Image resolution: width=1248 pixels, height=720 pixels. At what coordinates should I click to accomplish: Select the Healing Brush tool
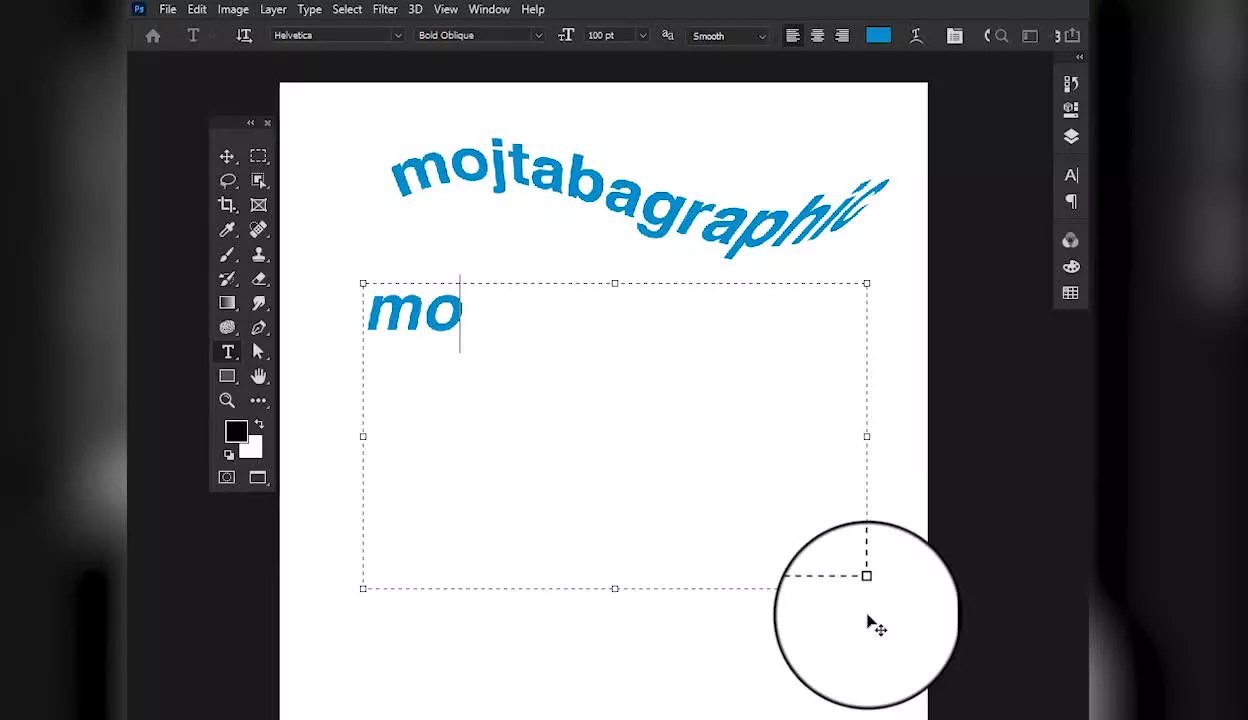258,229
